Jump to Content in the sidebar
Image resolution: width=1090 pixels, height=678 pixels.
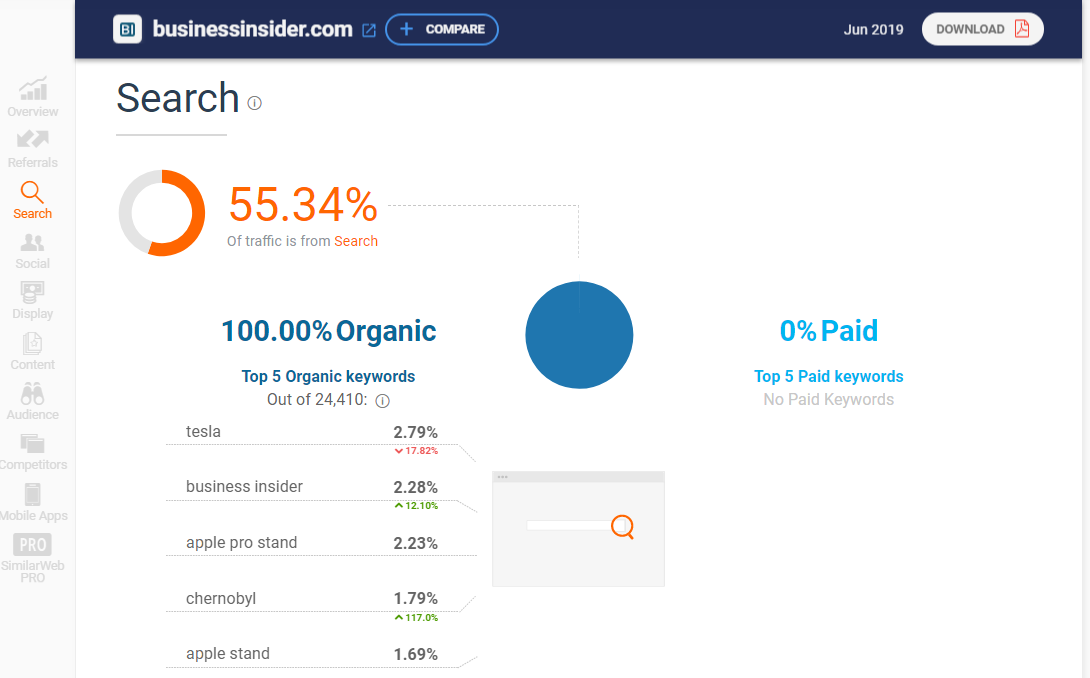33,351
